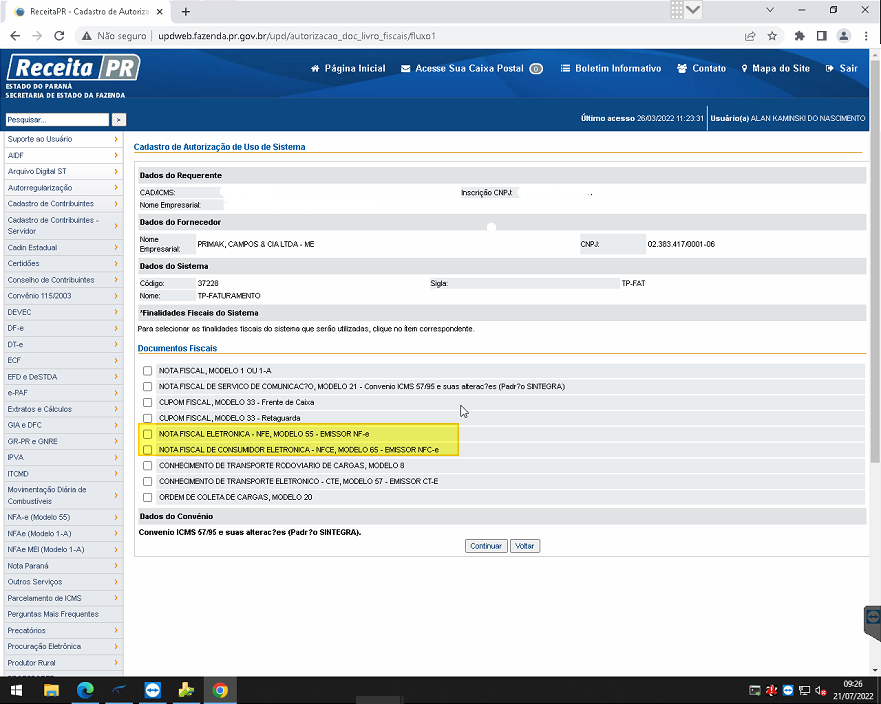Viewport: 881px width, 704px height.
Task: Open Chrome profile avatar icon
Action: pyautogui.click(x=843, y=36)
